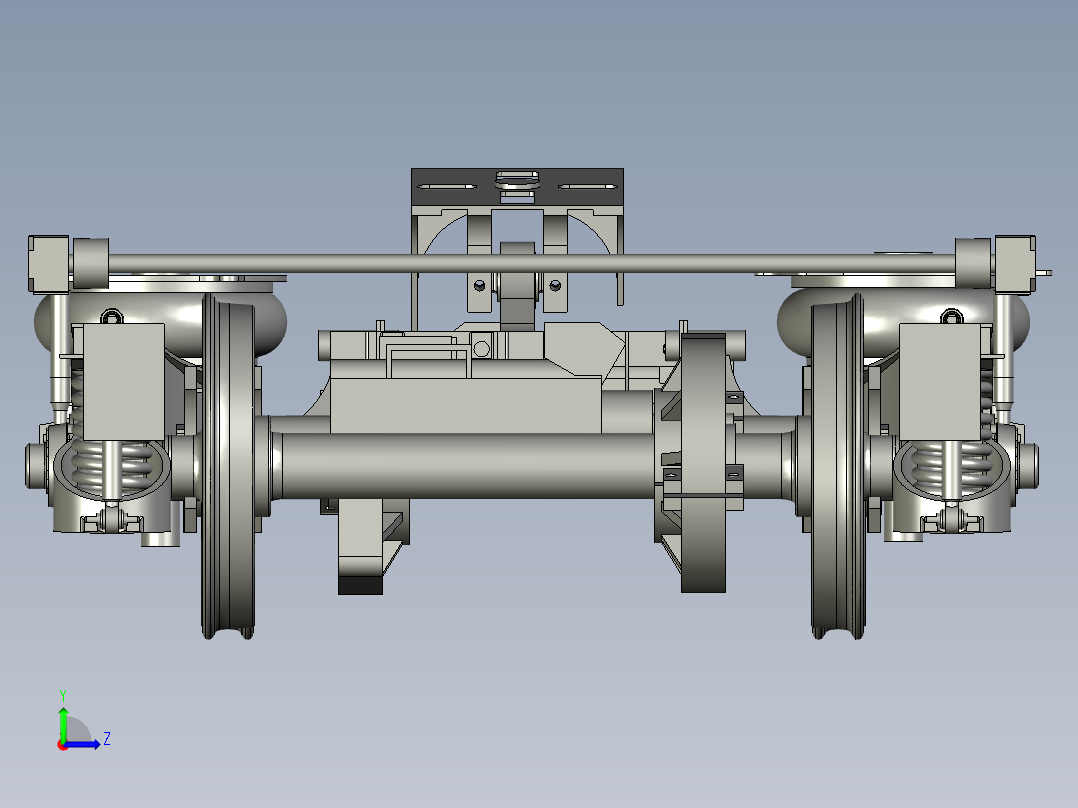Select the dark-tipped bracket hanging below gearbox
Screen dimensions: 1078x808
tap(360, 547)
